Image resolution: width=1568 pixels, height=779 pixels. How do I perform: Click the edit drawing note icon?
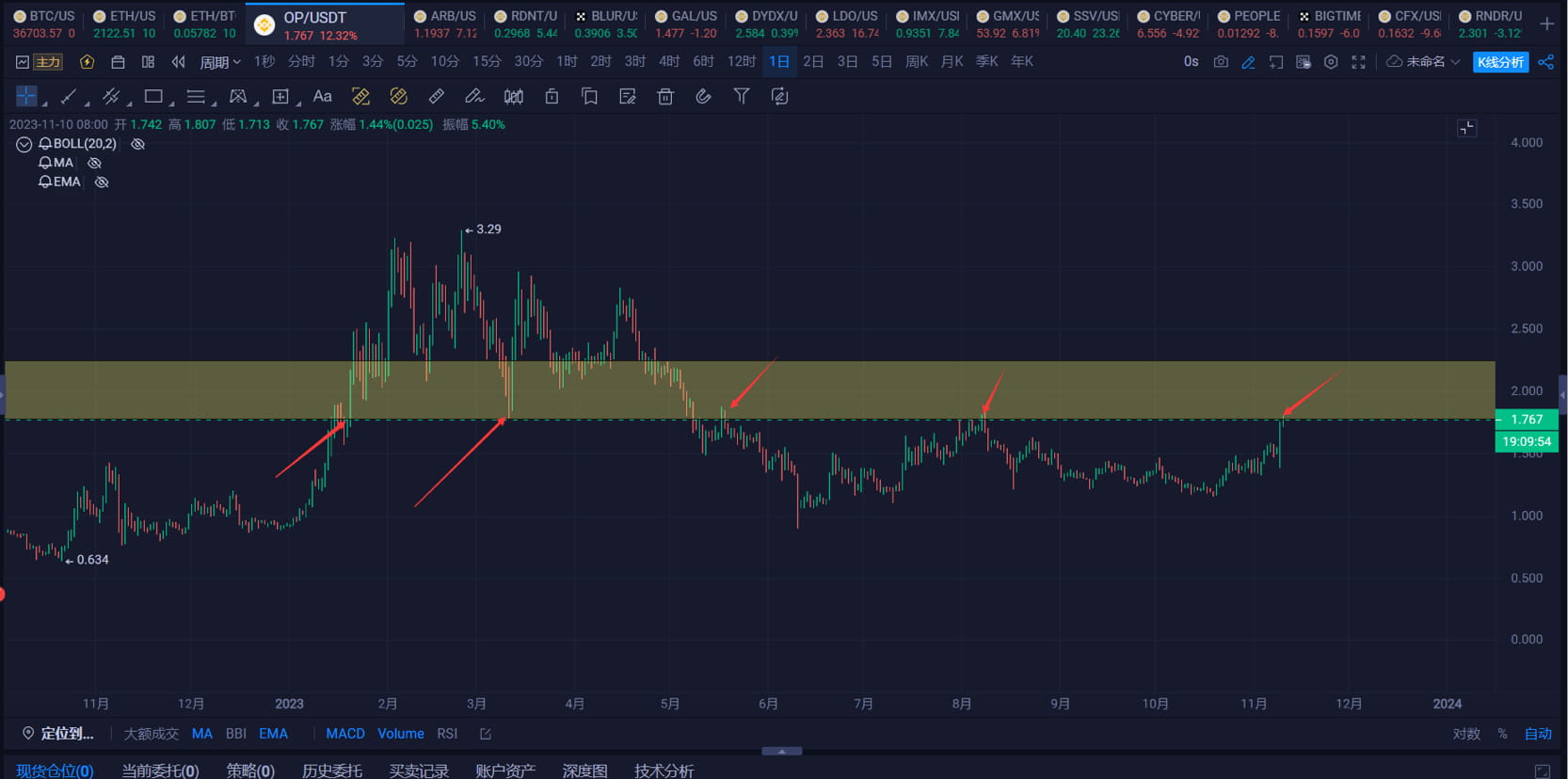coord(628,96)
